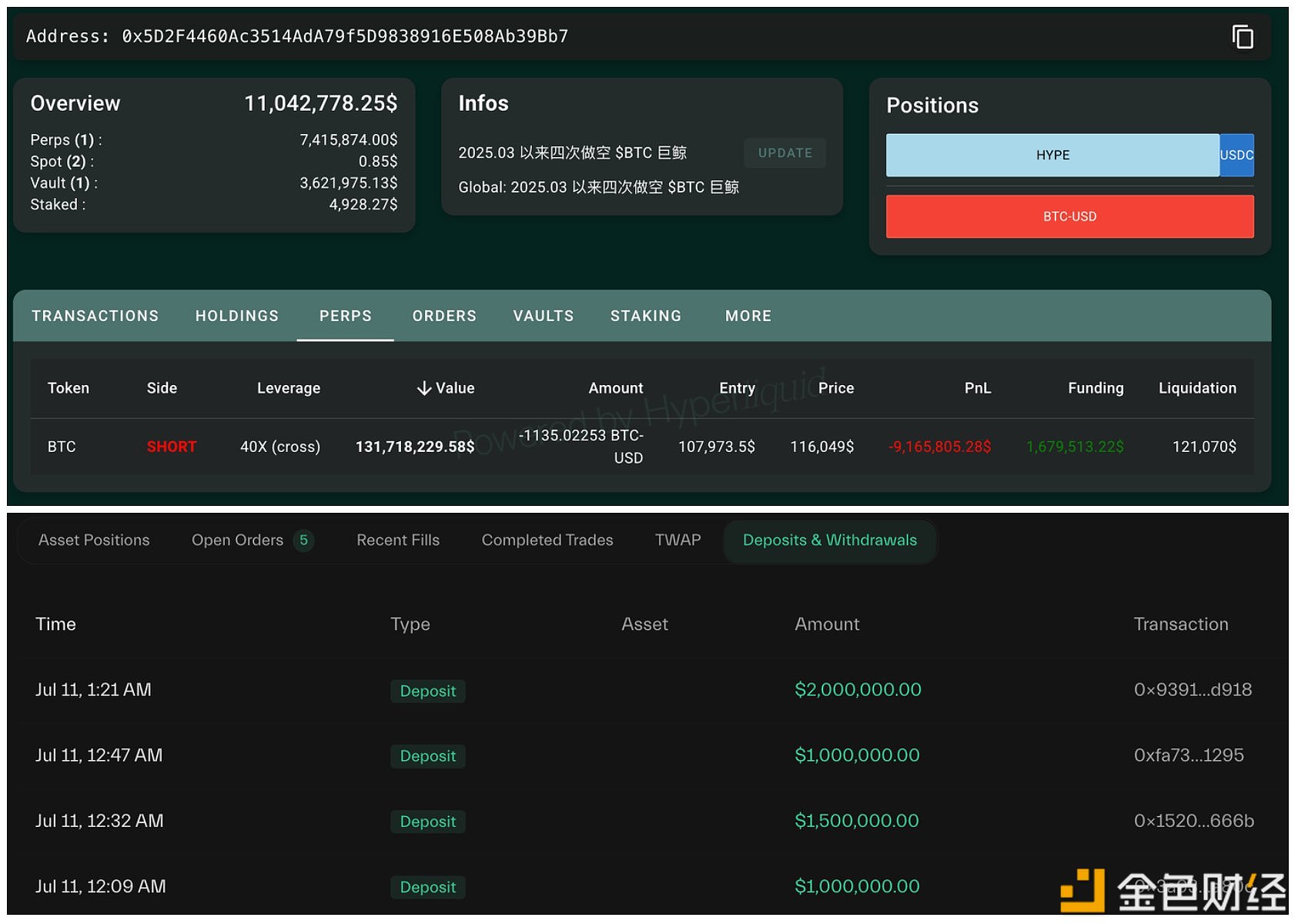Open the HOLDINGS tab
1298x924 pixels.
[x=236, y=316]
